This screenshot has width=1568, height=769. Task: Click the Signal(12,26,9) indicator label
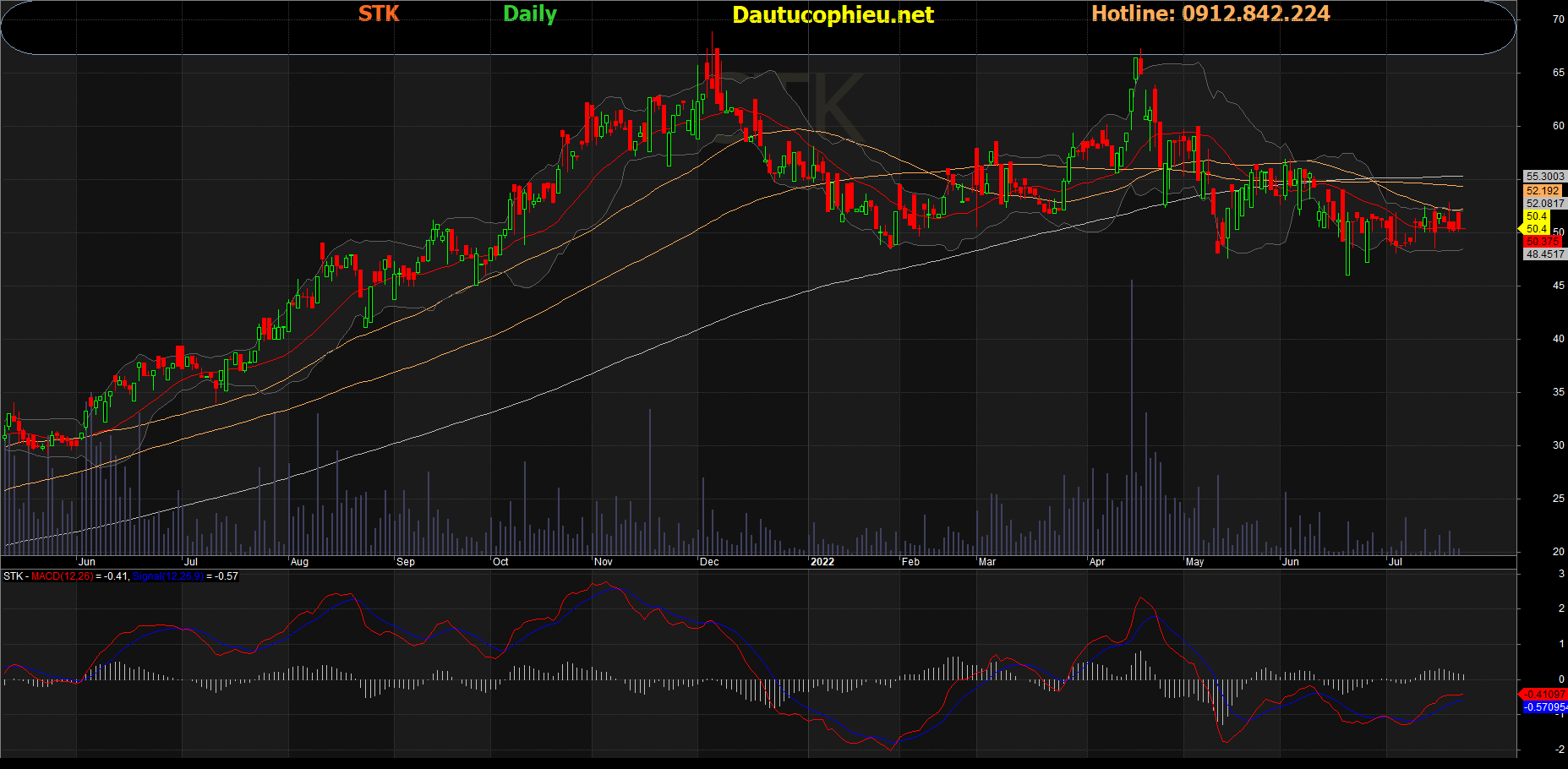(x=167, y=576)
